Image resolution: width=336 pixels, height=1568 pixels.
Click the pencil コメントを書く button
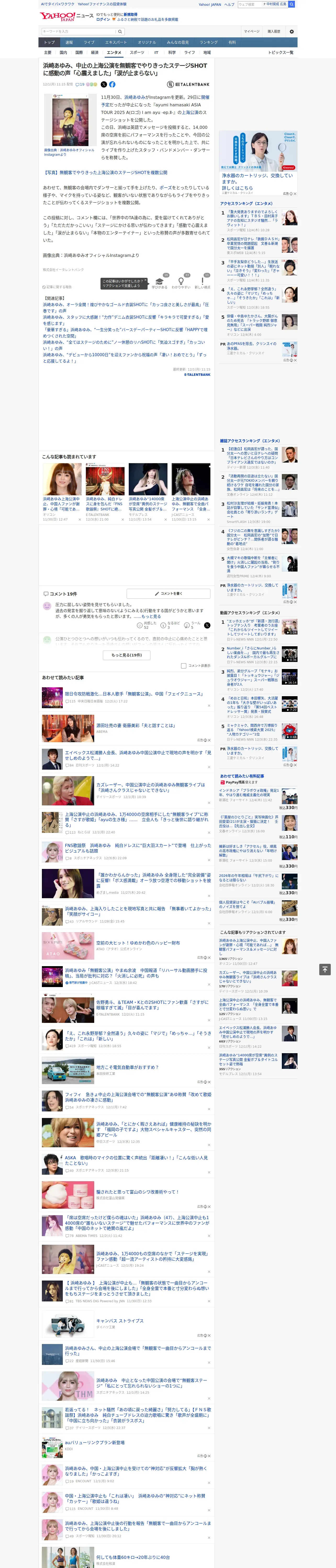[x=168, y=593]
